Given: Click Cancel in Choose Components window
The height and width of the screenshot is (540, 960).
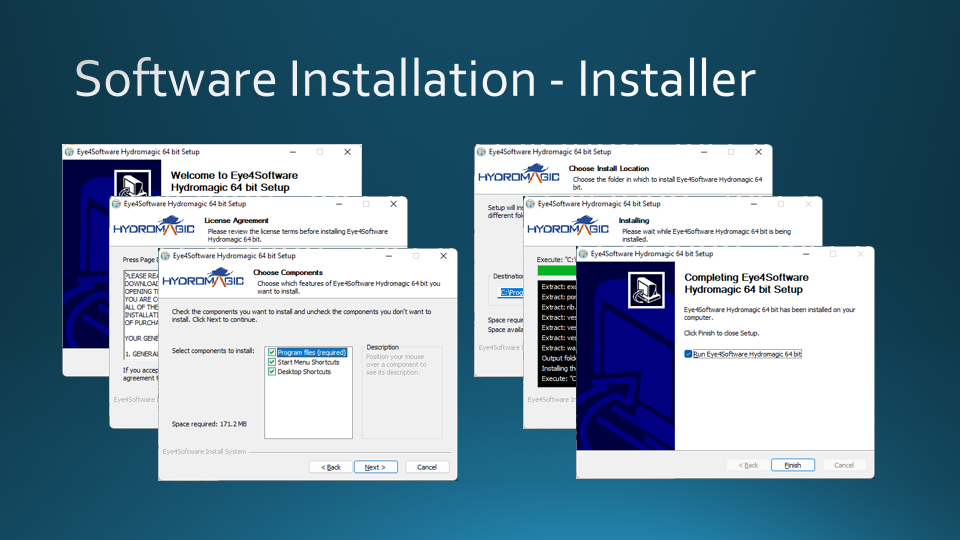Looking at the screenshot, I should click(x=427, y=467).
